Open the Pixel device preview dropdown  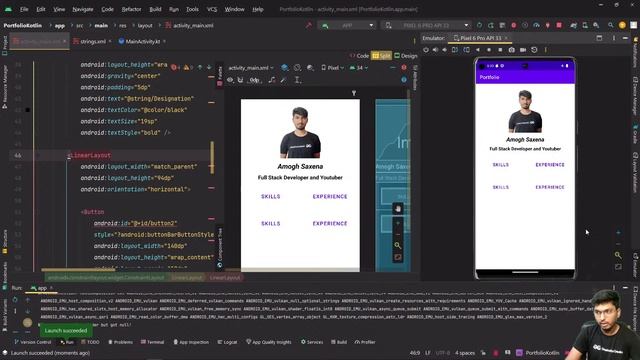coord(333,68)
